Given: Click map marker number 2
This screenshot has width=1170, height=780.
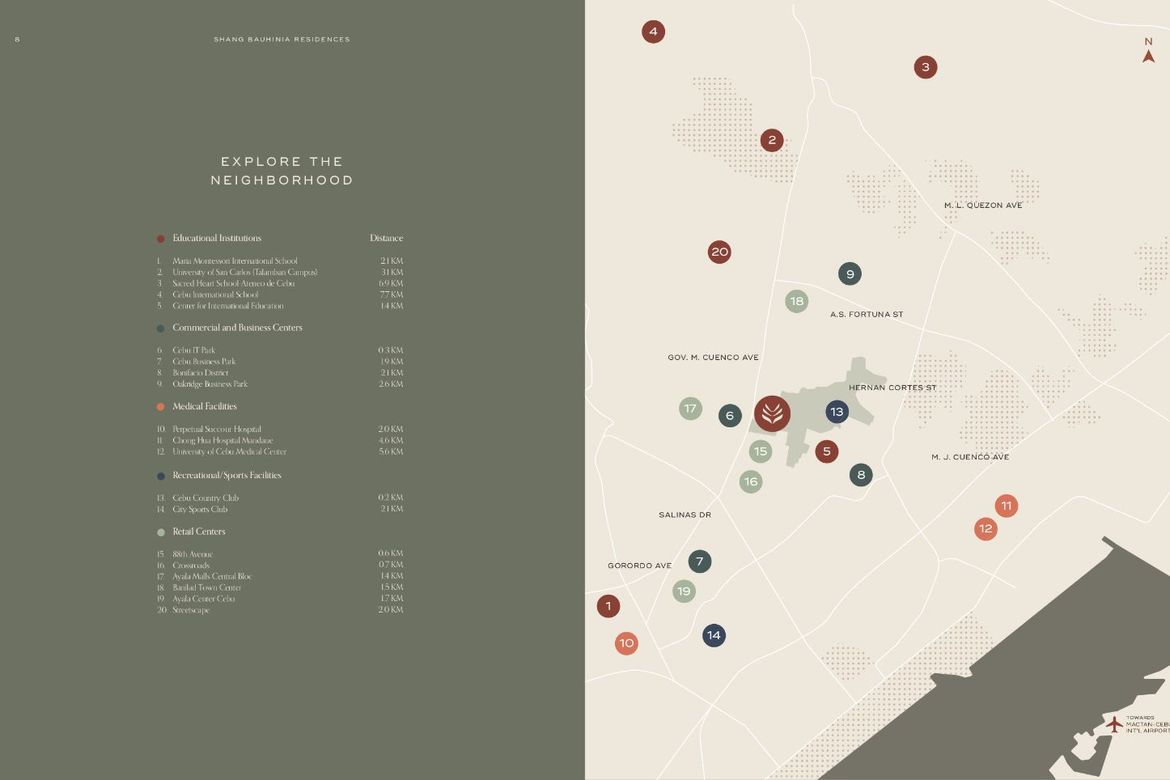Looking at the screenshot, I should coord(772,140).
